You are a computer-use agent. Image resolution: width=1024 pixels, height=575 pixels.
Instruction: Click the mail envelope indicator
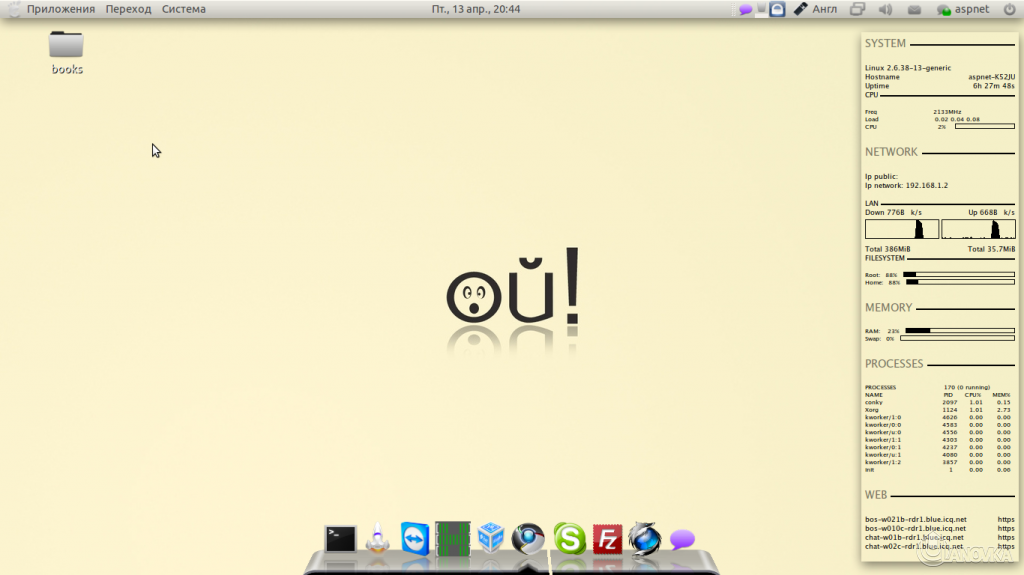(914, 9)
